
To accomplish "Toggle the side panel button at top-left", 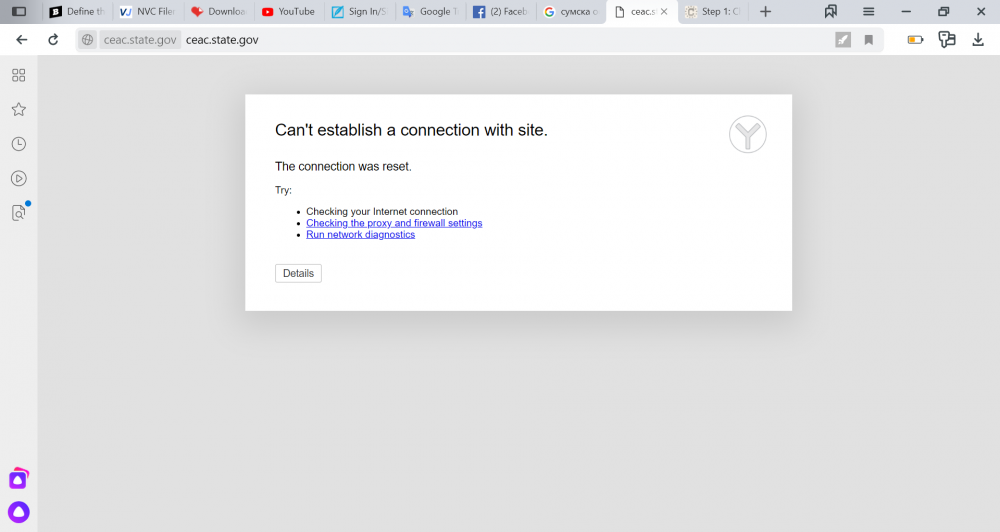I will coord(18,12).
